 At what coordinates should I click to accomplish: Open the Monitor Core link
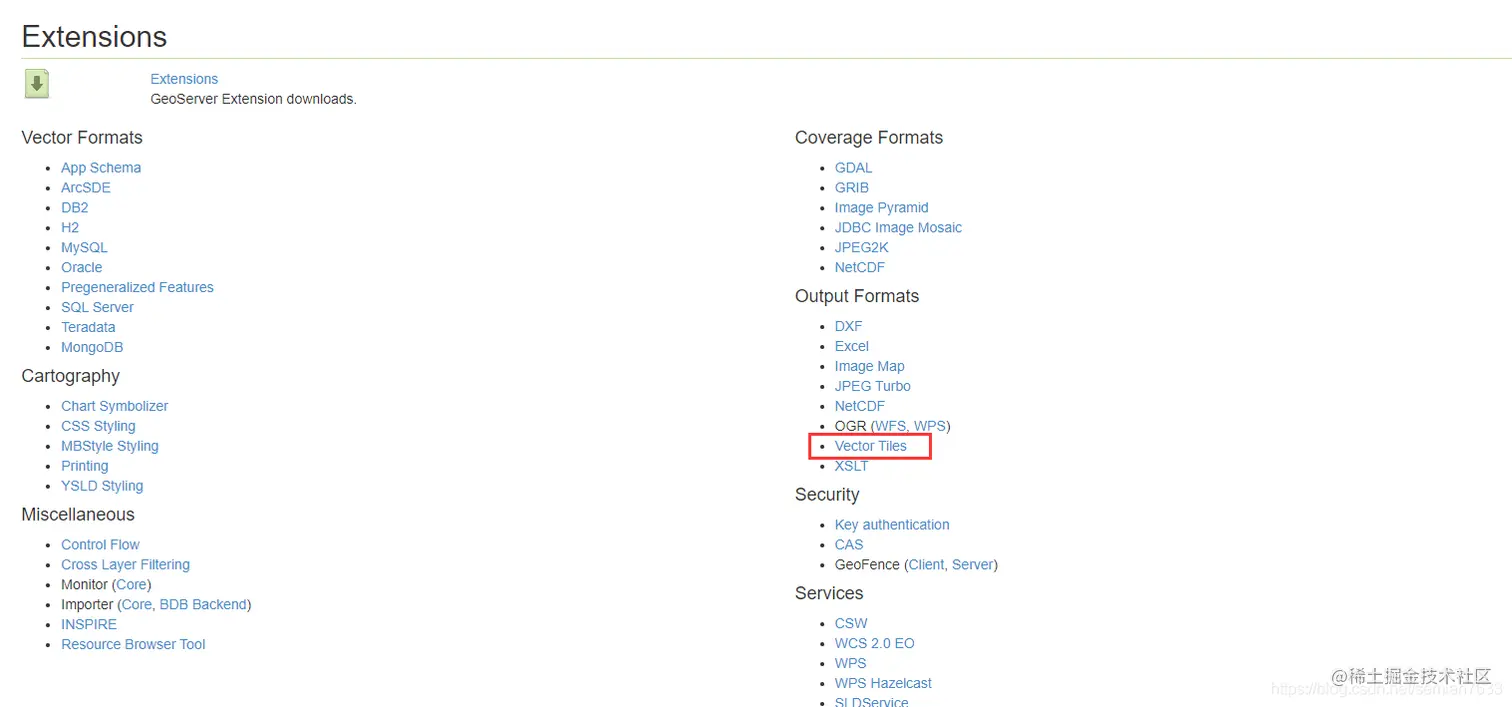pyautogui.click(x=131, y=585)
